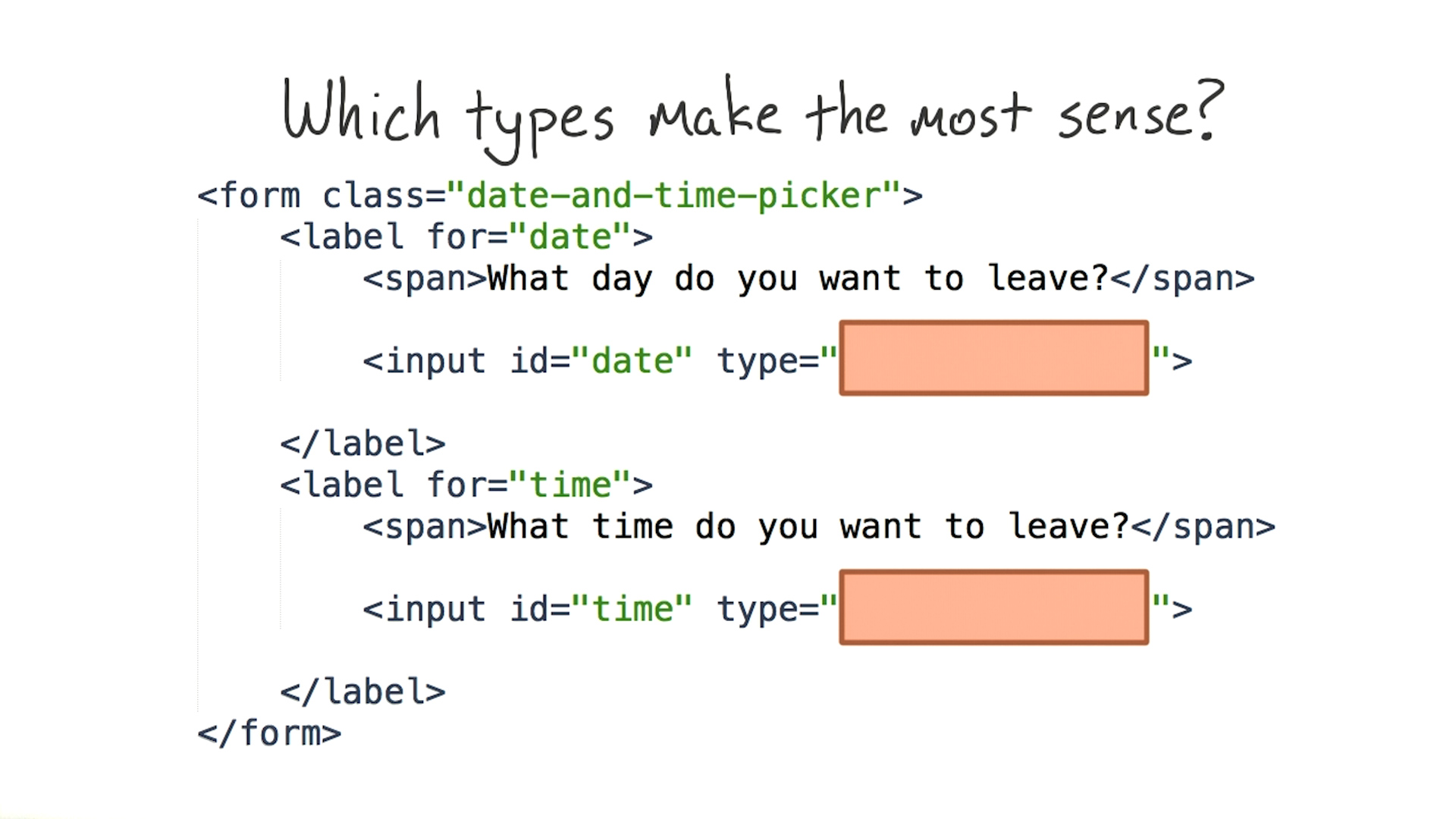Click the type= attribute on the date input
The image size is (1456, 819).
(x=767, y=361)
